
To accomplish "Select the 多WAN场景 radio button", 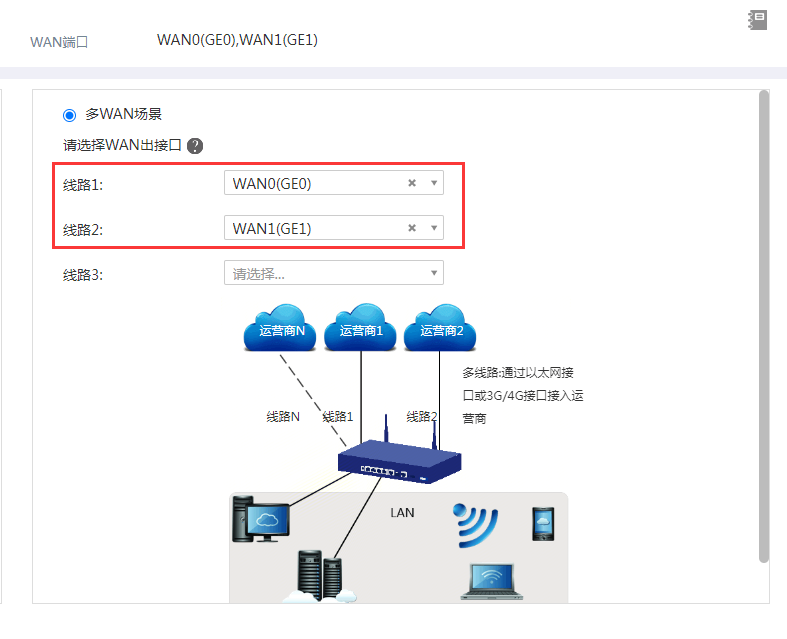I will (x=69, y=115).
